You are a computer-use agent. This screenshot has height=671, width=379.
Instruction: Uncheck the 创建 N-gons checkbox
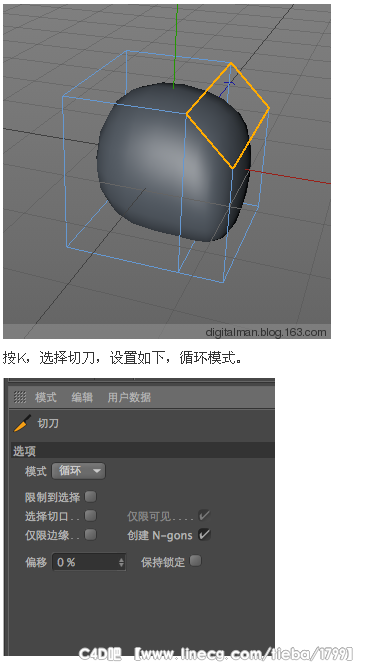[x=204, y=534]
